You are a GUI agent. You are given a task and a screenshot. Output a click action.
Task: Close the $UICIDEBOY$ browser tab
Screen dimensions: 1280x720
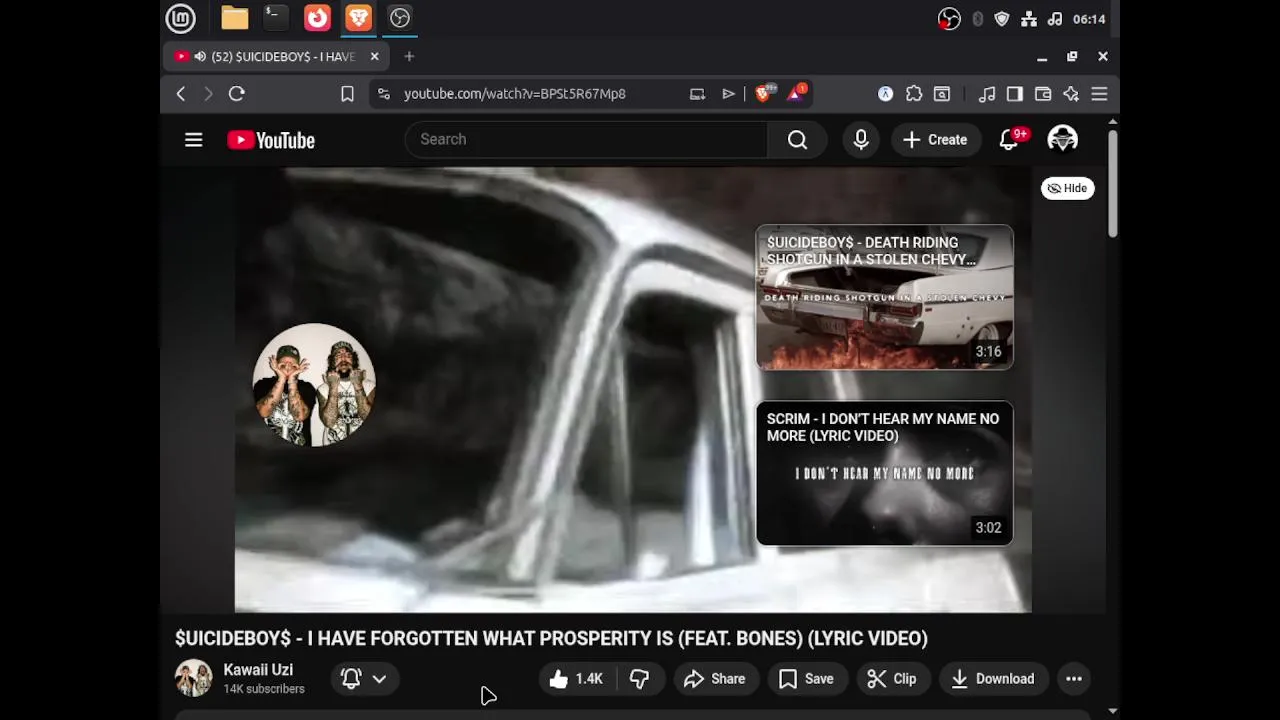click(374, 57)
